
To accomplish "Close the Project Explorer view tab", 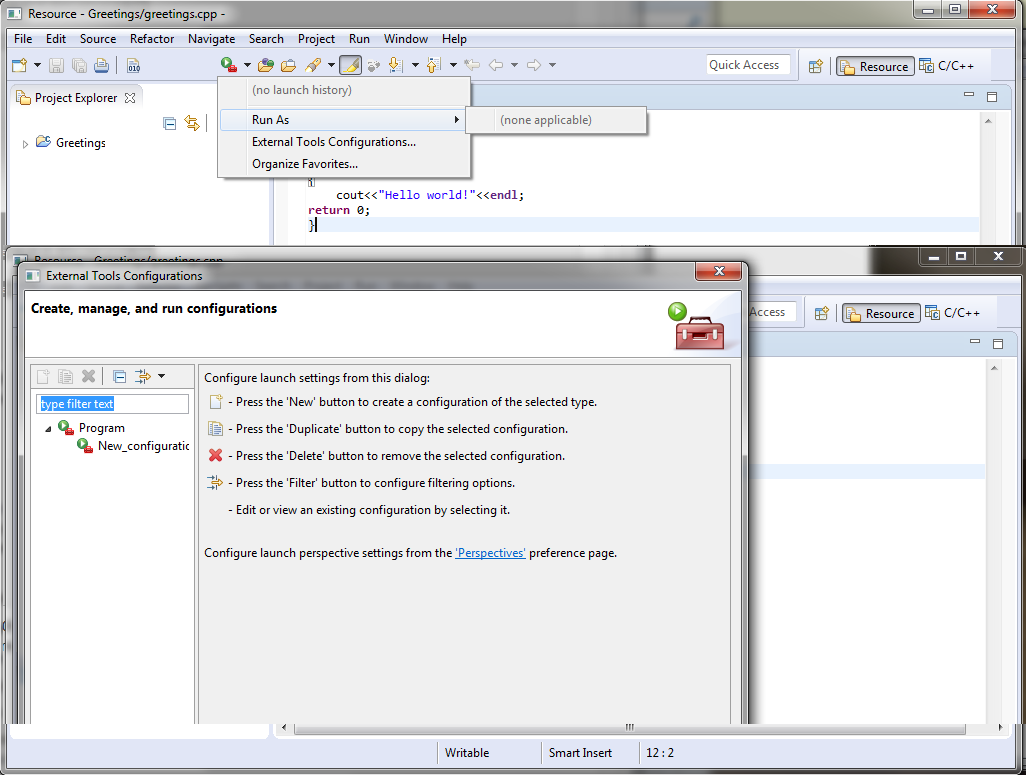I will click(130, 98).
